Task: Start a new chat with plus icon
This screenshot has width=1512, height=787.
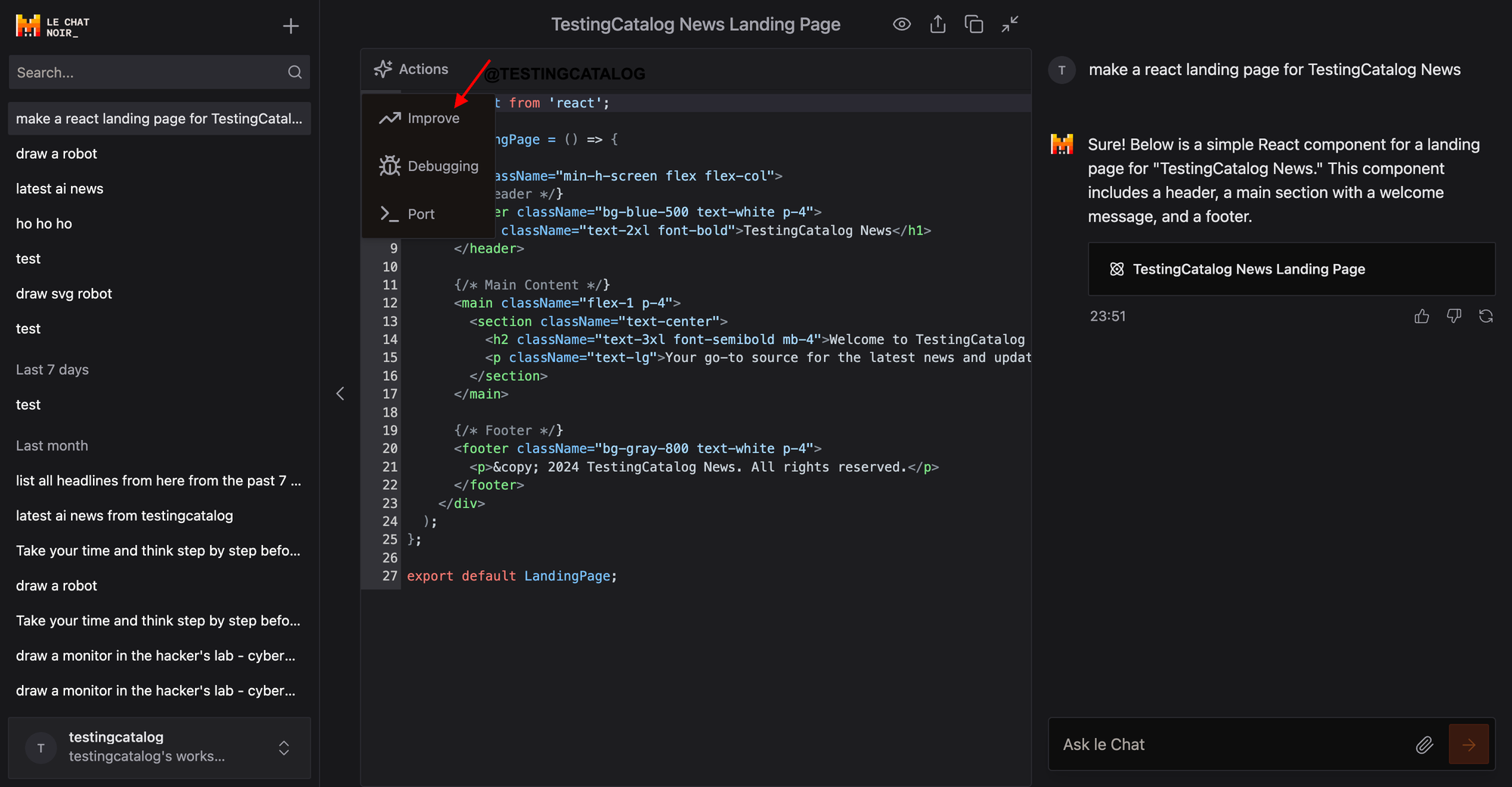Action: pos(291,26)
